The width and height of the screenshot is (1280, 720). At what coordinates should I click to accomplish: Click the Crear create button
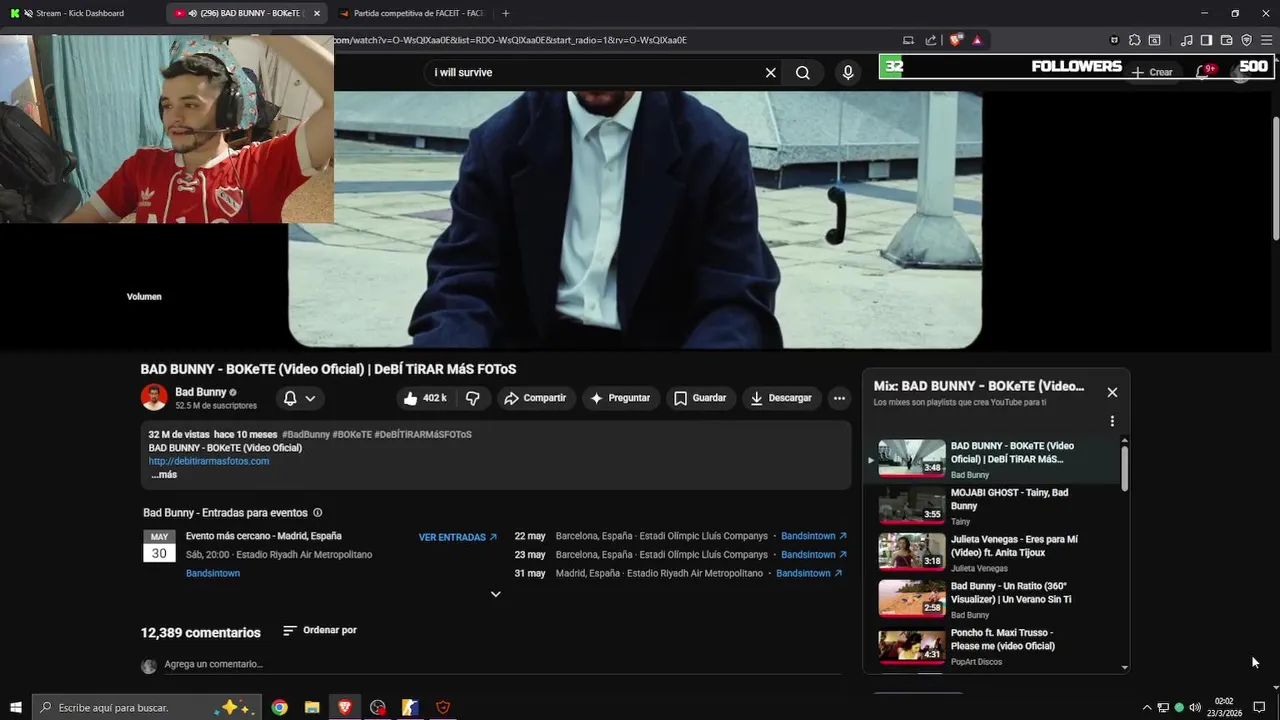[1152, 72]
